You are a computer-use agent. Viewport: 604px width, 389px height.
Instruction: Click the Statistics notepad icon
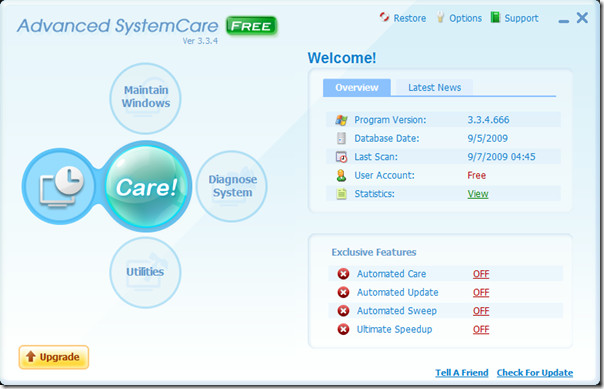pos(341,194)
